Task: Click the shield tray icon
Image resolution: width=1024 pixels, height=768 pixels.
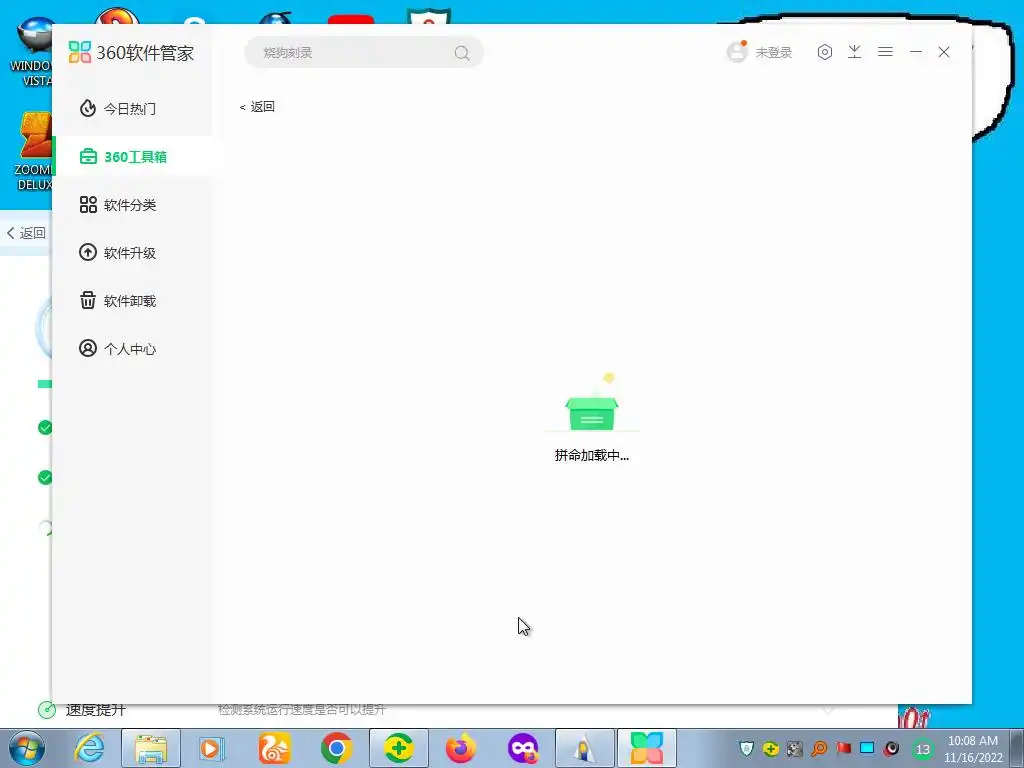Action: 746,748
